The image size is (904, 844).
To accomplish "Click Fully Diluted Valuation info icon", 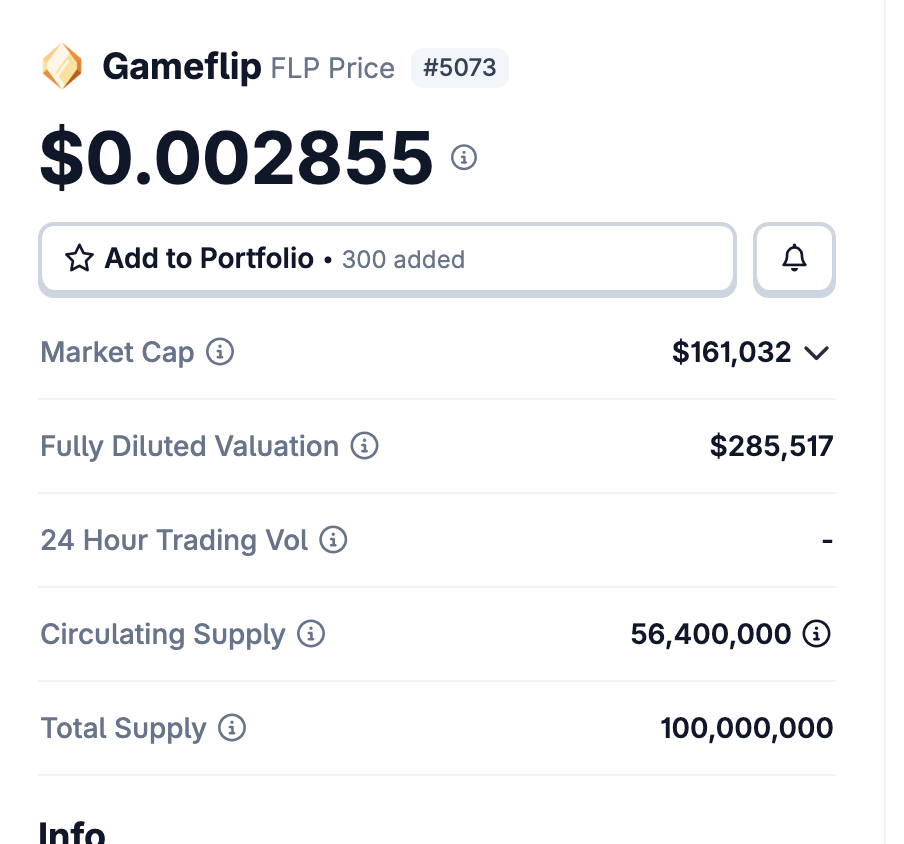I will click(x=365, y=446).
